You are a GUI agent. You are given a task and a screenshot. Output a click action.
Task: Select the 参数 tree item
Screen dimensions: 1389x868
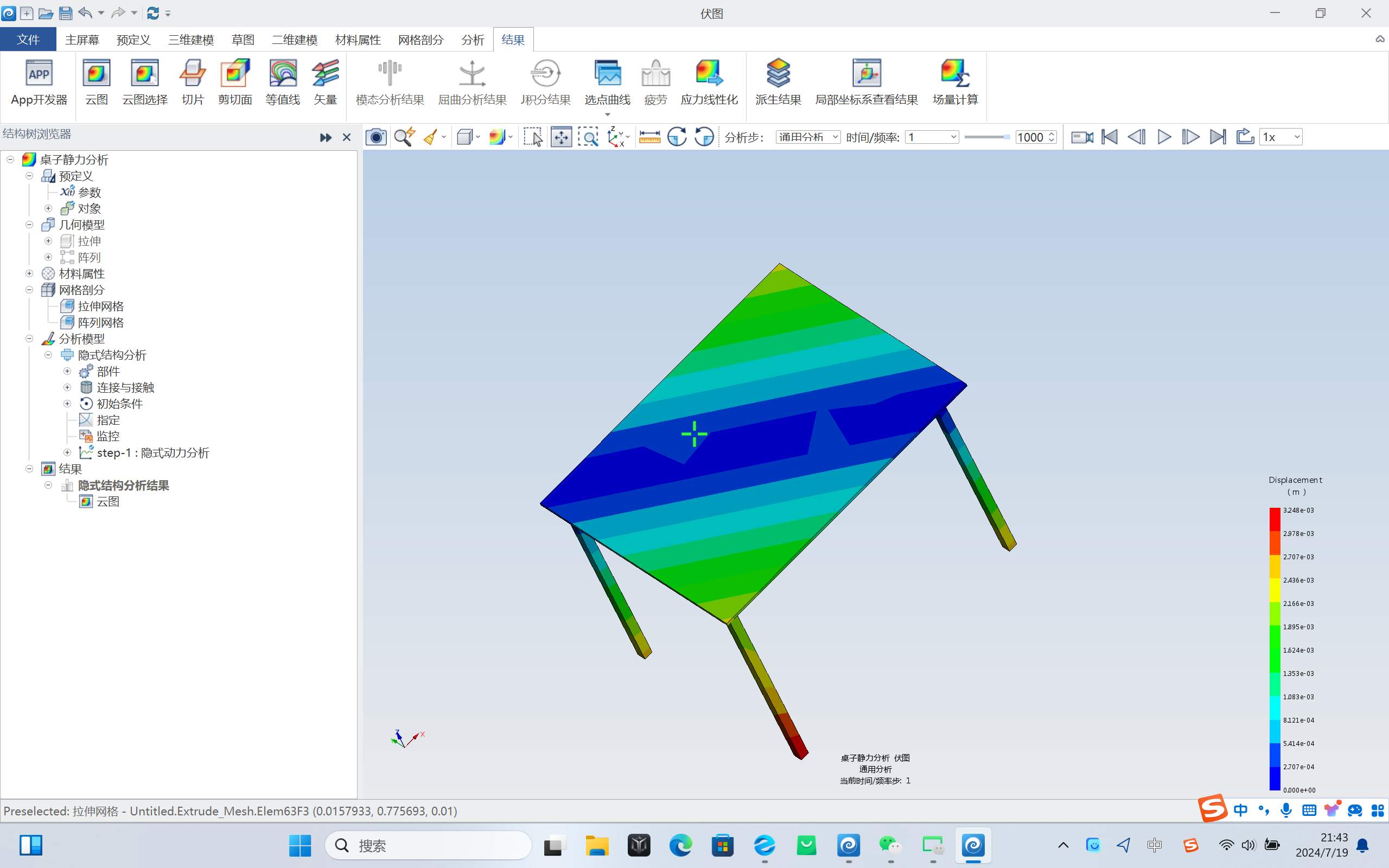(89, 192)
